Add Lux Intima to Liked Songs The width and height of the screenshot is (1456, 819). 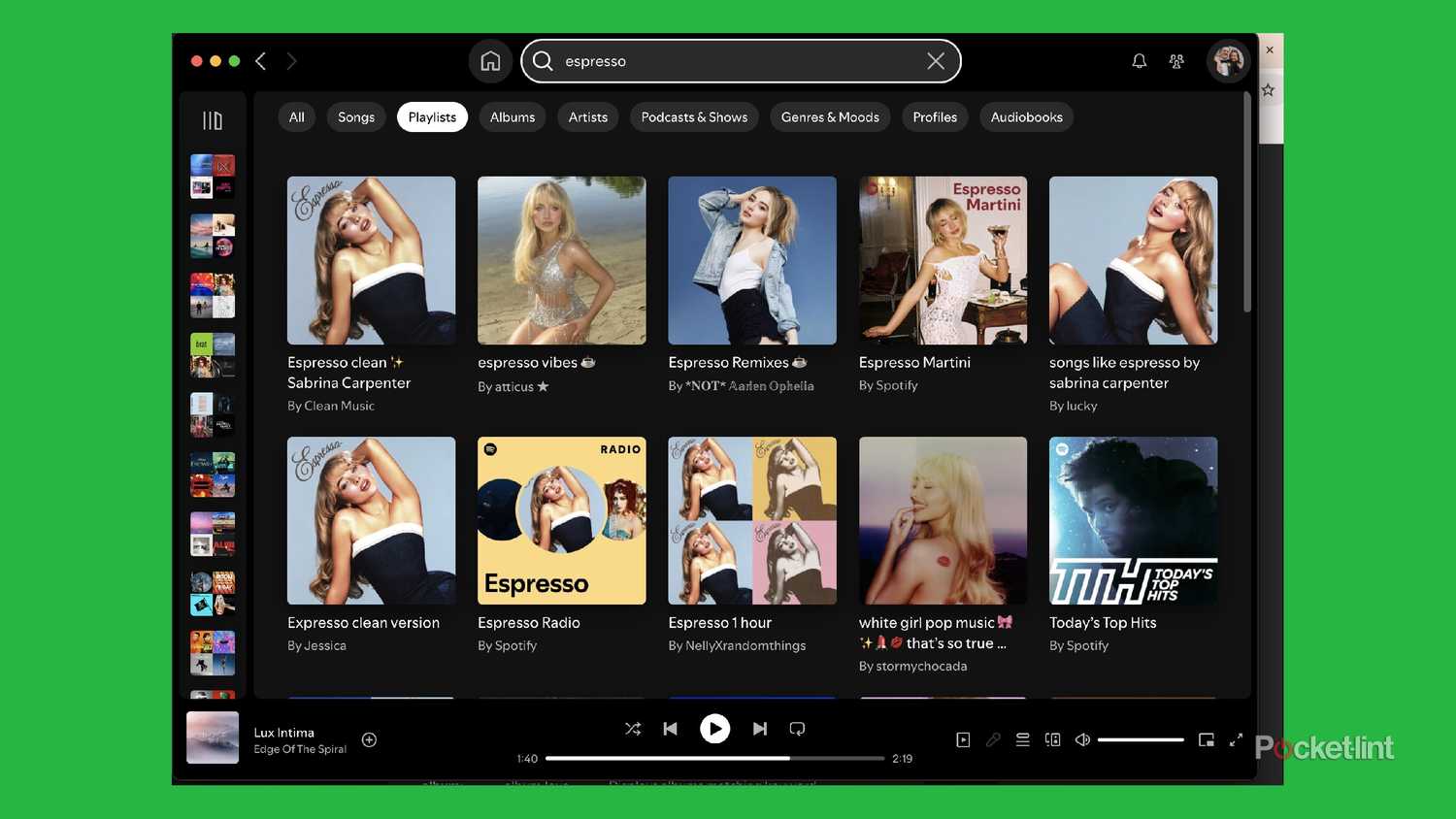click(369, 739)
